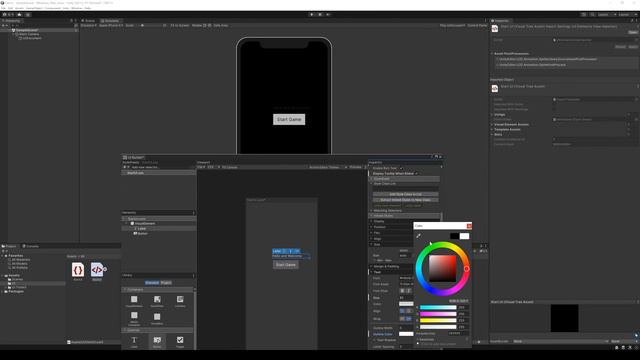The height and width of the screenshot is (360, 640).
Task: Select the UI Toolkit folder in the Project tree
Action: click(19, 287)
